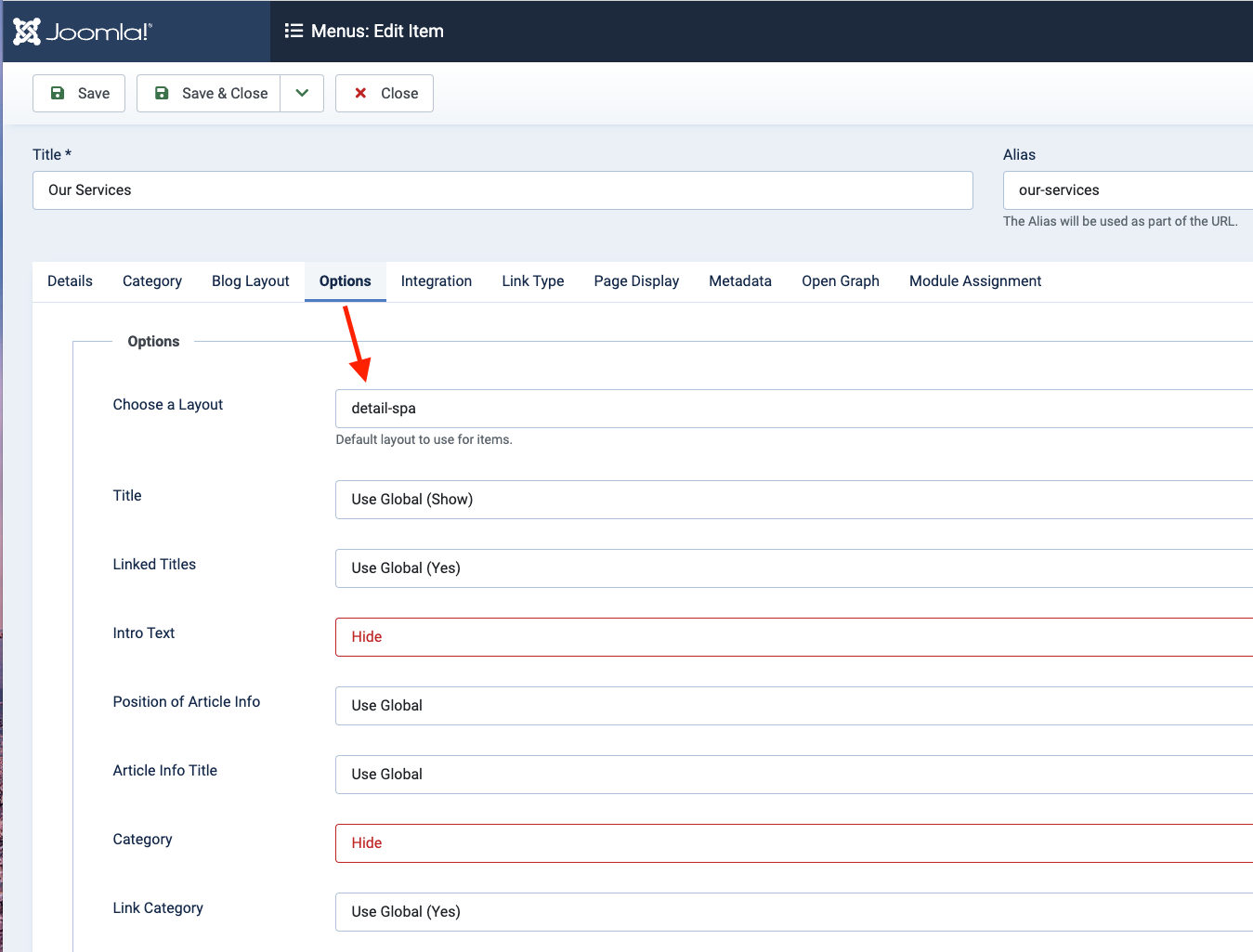Open the Category tab

tap(152, 281)
